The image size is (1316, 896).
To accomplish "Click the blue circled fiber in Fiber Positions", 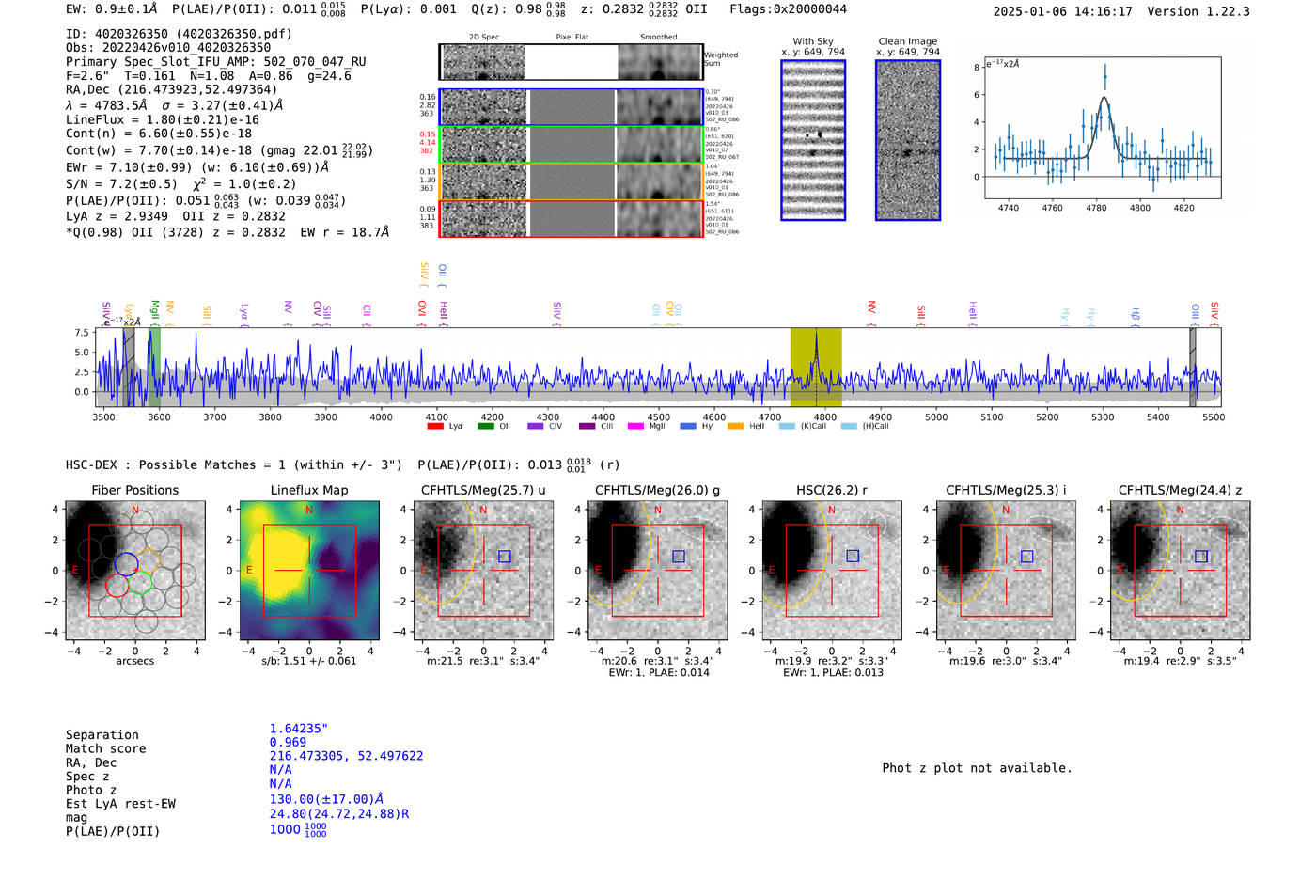I will click(126, 564).
